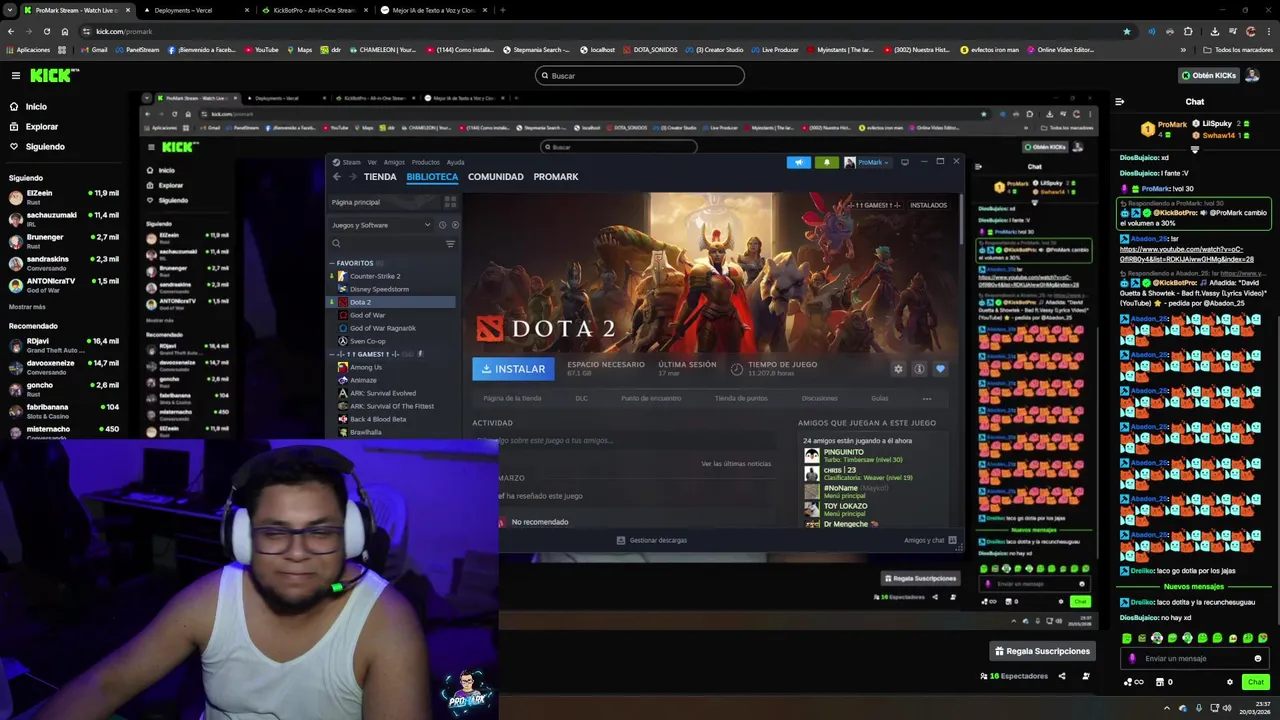Collapse chat panel with the arrow icon
The height and width of the screenshot is (720, 1280).
coord(1119,101)
